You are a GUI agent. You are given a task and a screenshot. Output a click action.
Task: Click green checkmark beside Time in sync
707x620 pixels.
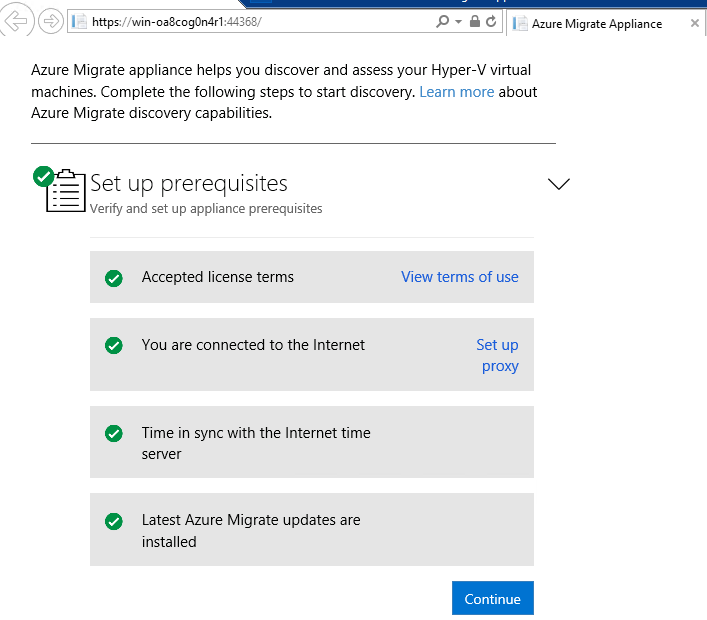[114, 433]
